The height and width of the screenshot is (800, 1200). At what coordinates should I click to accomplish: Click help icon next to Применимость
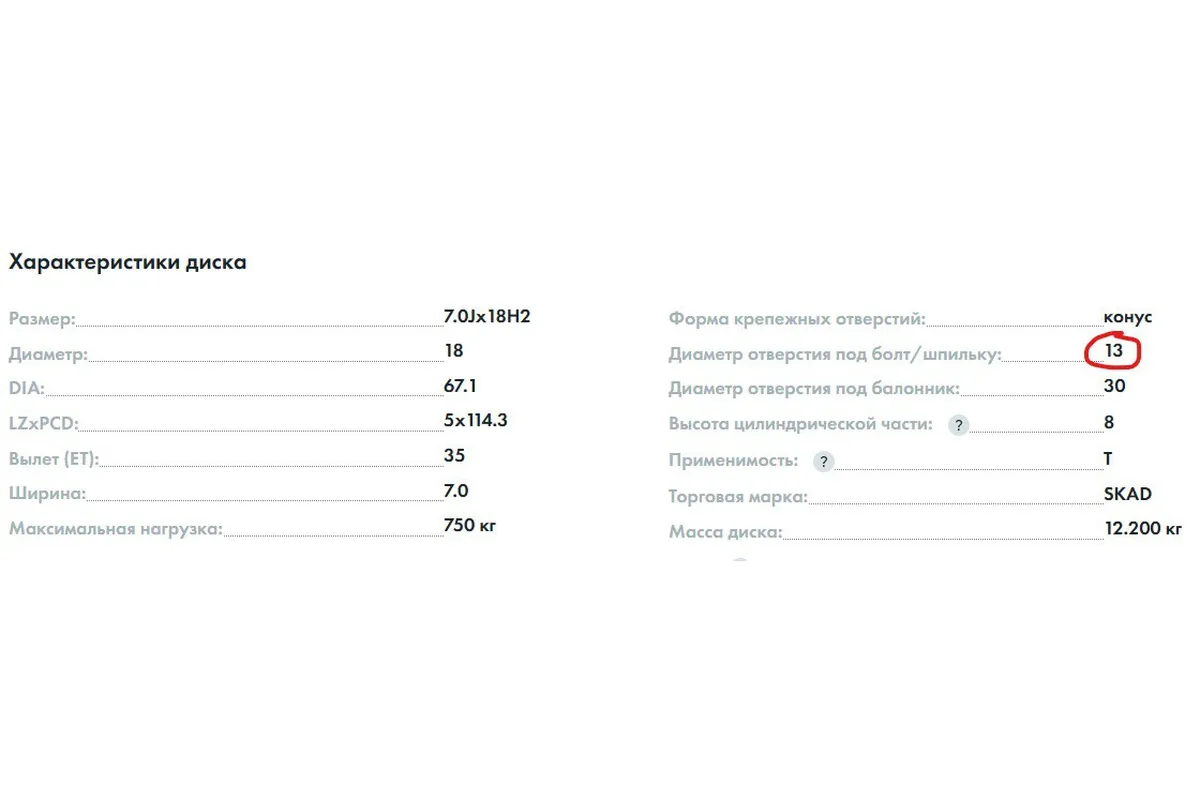pyautogui.click(x=823, y=461)
